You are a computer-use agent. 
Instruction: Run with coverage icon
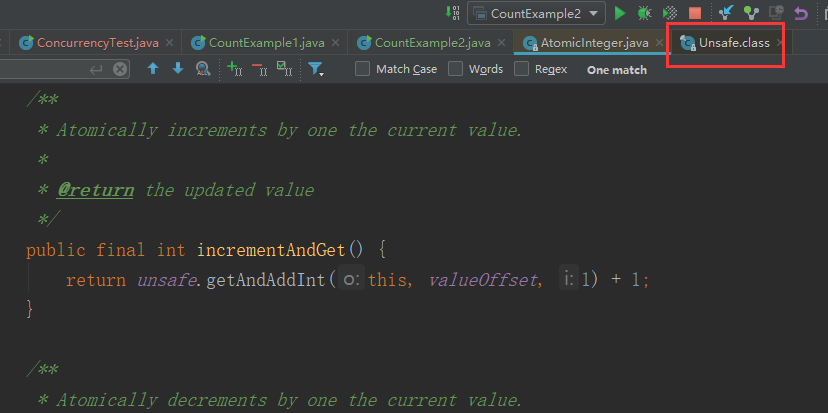[x=670, y=13]
